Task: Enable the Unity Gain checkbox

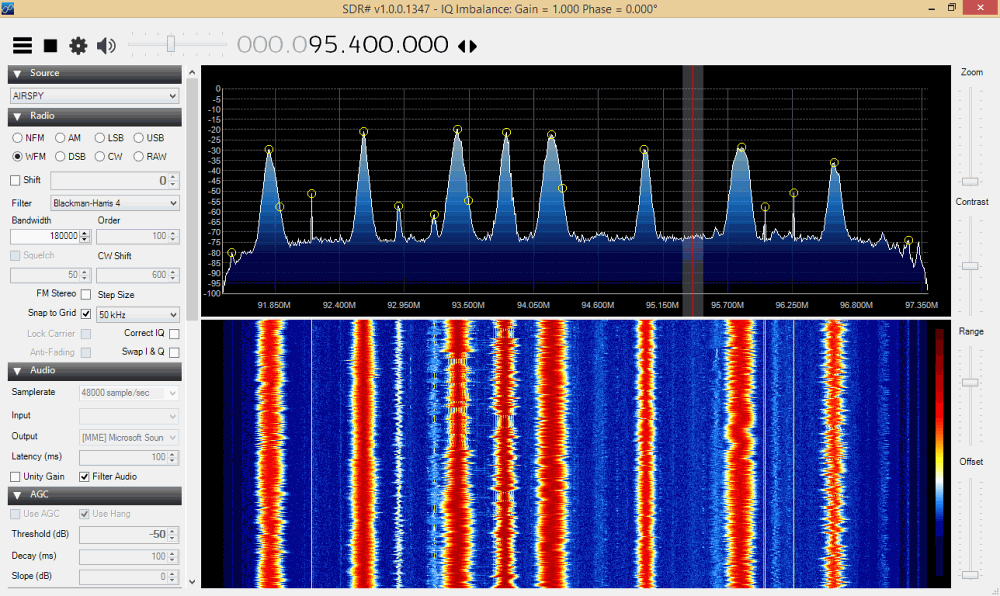Action: [x=15, y=477]
